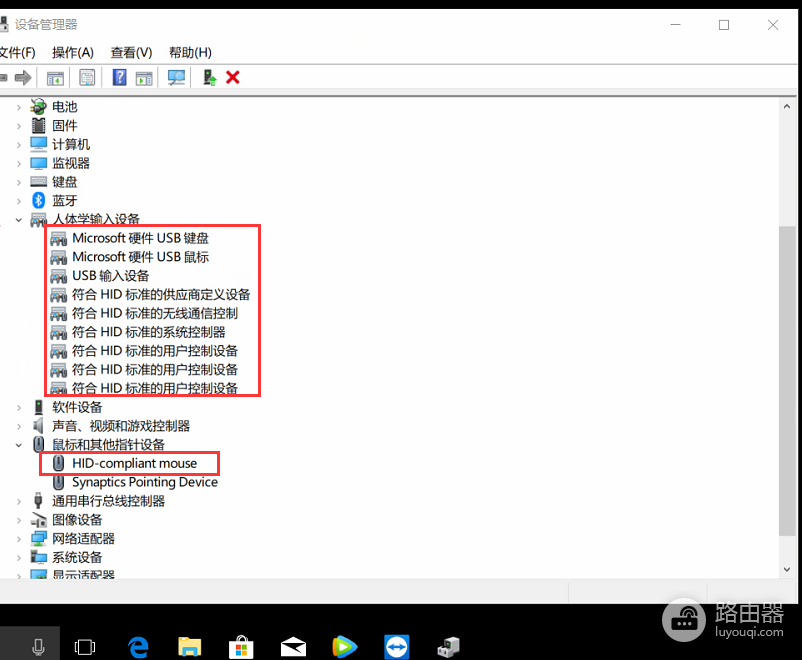The height and width of the screenshot is (660, 802).
Task: Click the action pane toolbar icon
Action: click(144, 78)
